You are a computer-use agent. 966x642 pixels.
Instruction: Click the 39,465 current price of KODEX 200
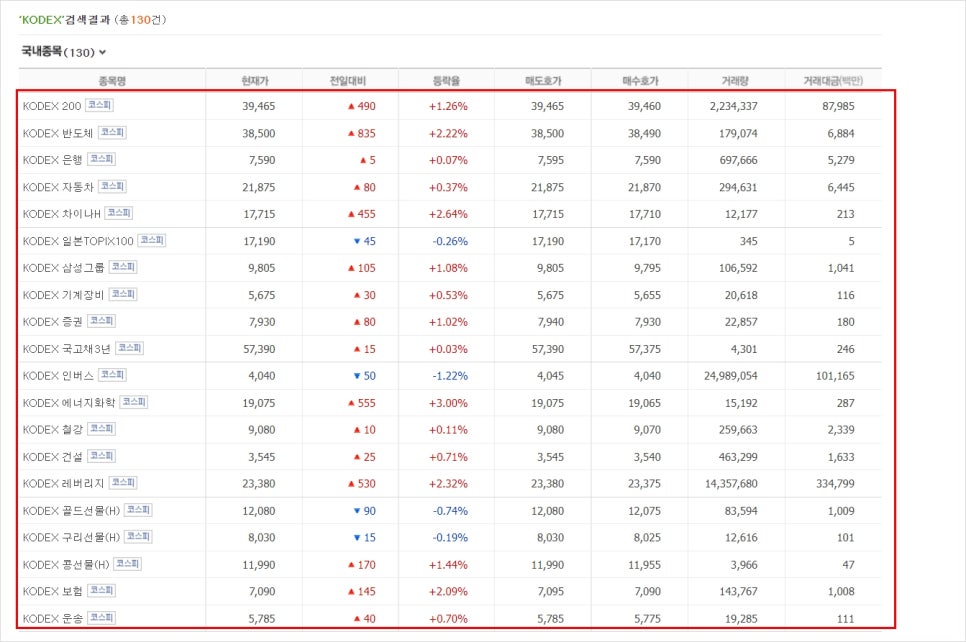click(259, 106)
